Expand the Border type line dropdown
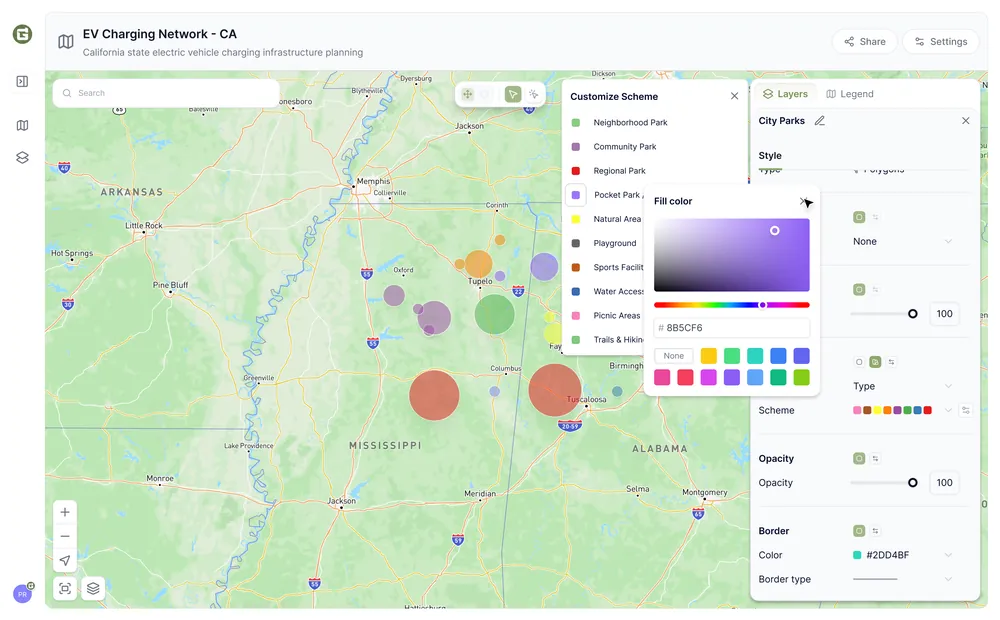The width and height of the screenshot is (1000, 620). tap(902, 579)
